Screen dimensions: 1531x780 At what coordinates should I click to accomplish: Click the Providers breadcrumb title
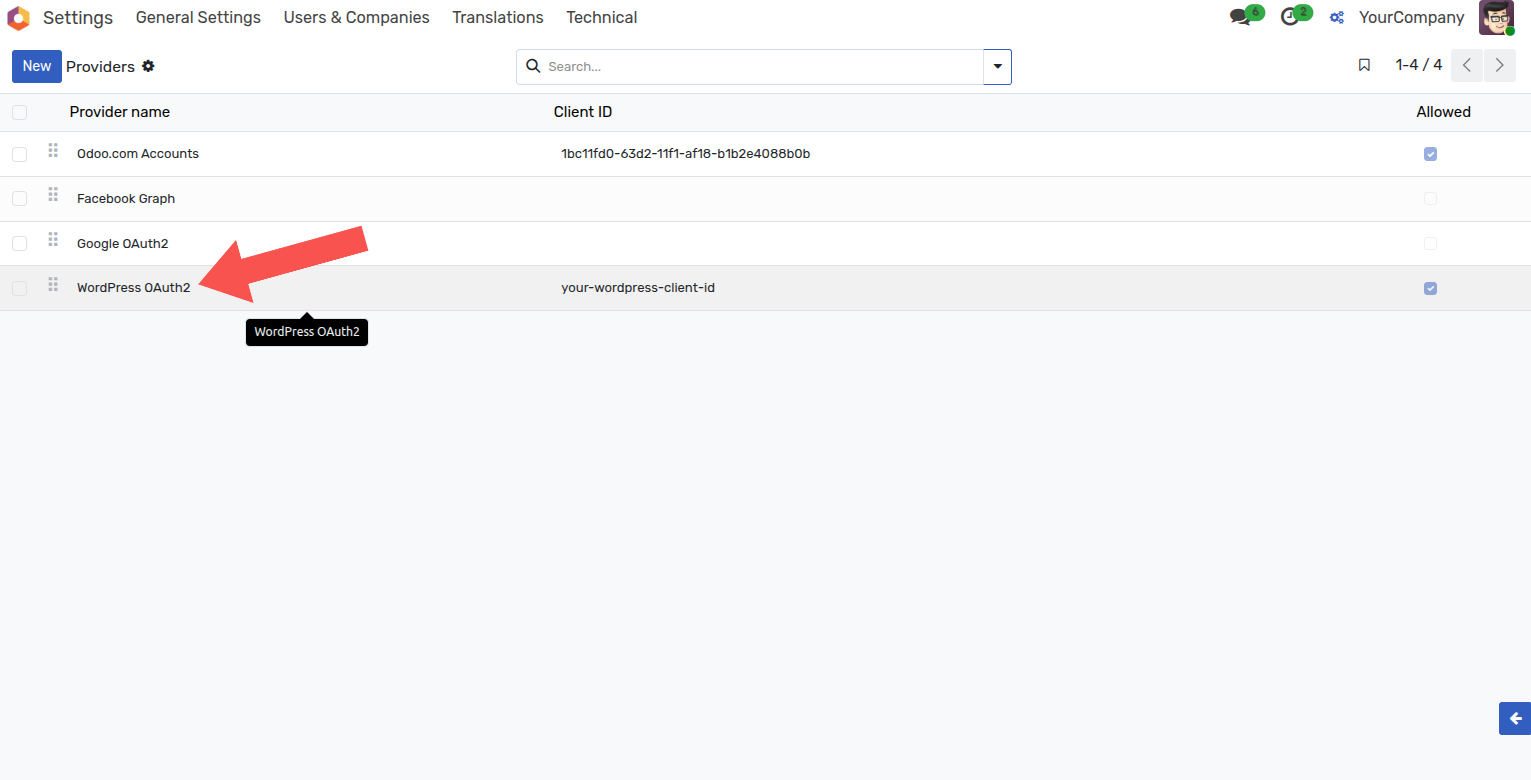point(100,66)
